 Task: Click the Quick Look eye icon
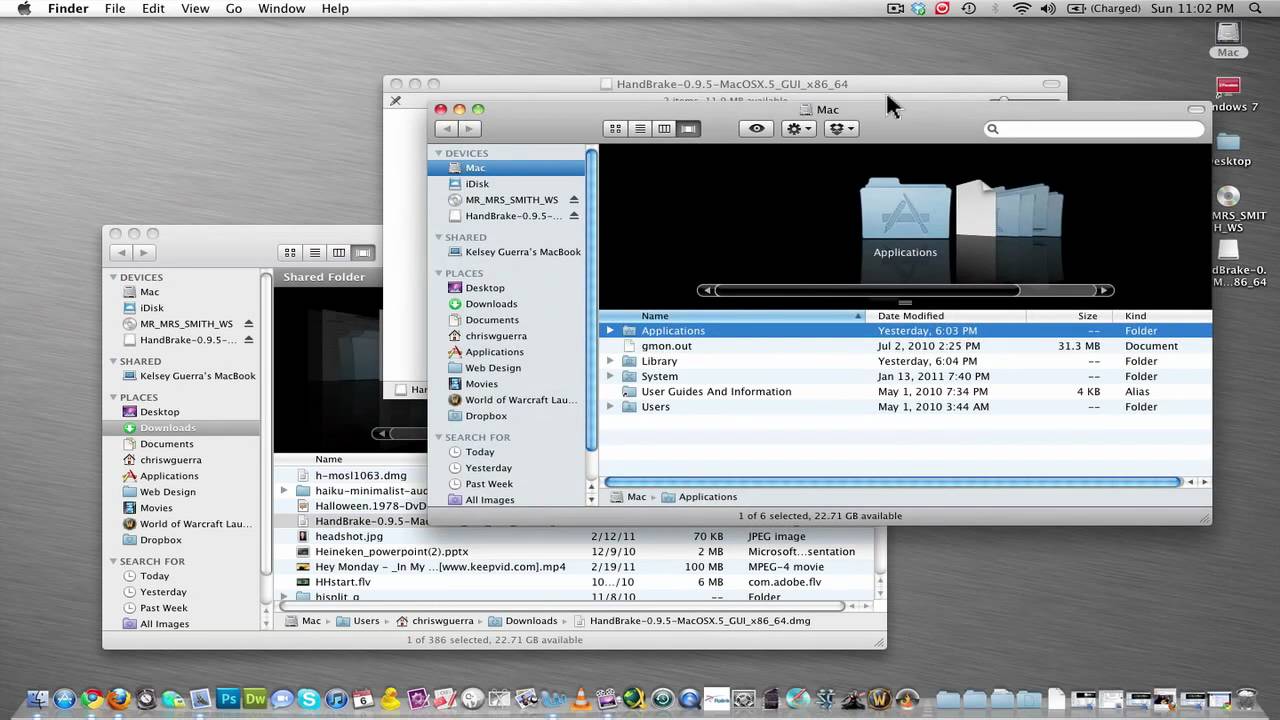756,128
